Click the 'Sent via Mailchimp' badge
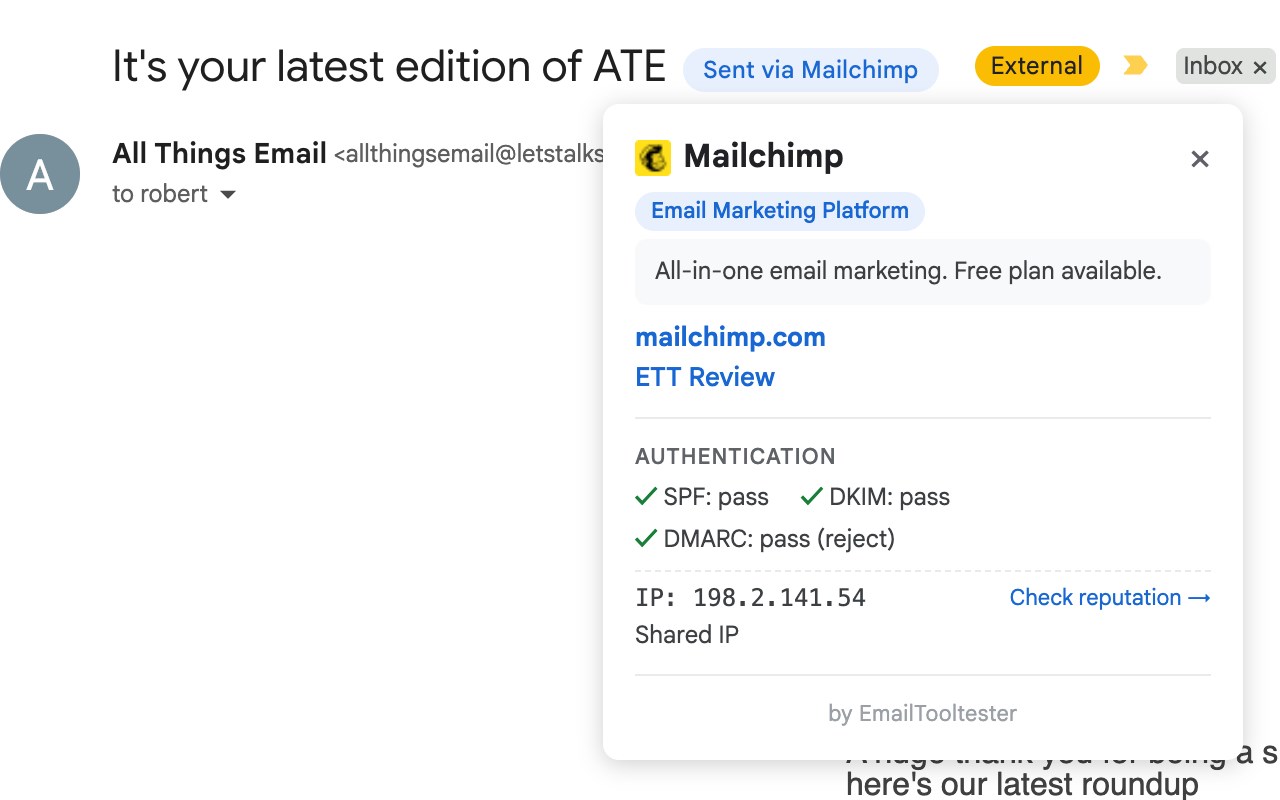 [x=810, y=70]
